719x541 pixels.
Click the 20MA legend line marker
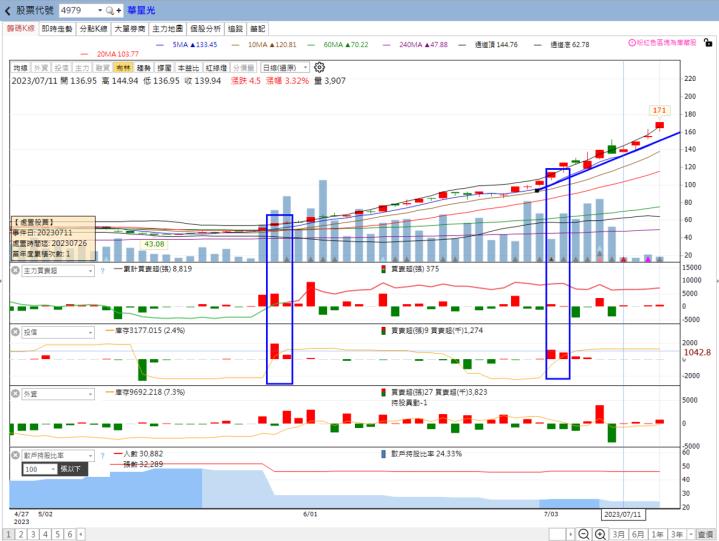[x=84, y=54]
